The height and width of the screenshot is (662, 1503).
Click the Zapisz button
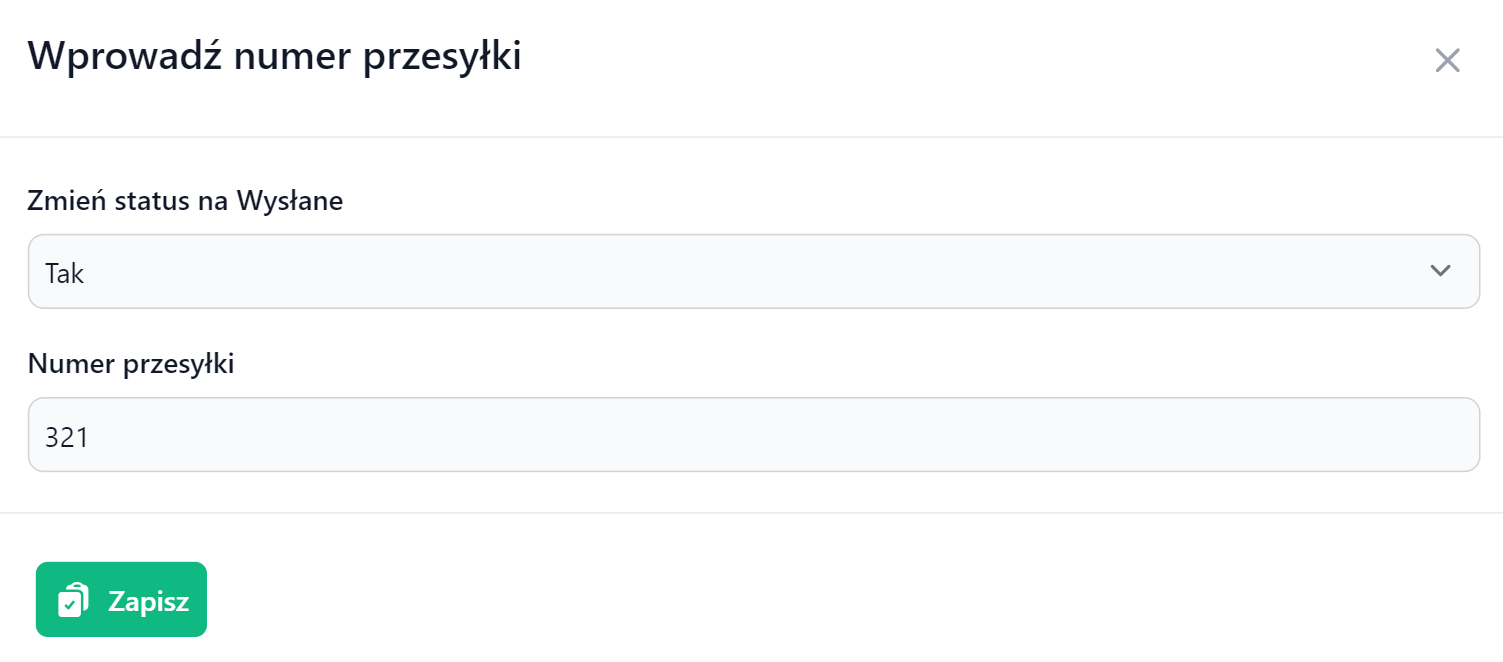pyautogui.click(x=121, y=600)
